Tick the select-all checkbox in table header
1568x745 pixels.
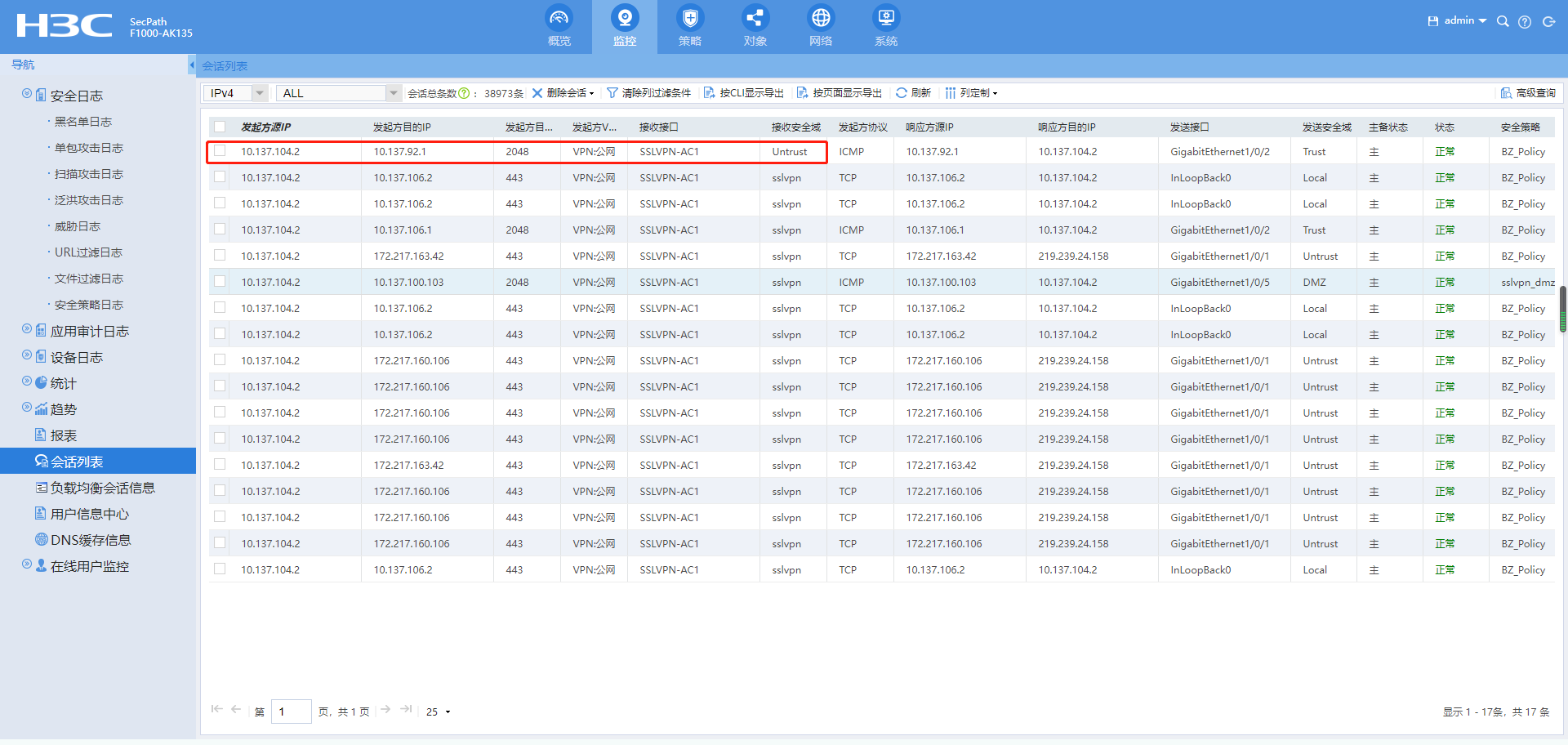[x=220, y=127]
